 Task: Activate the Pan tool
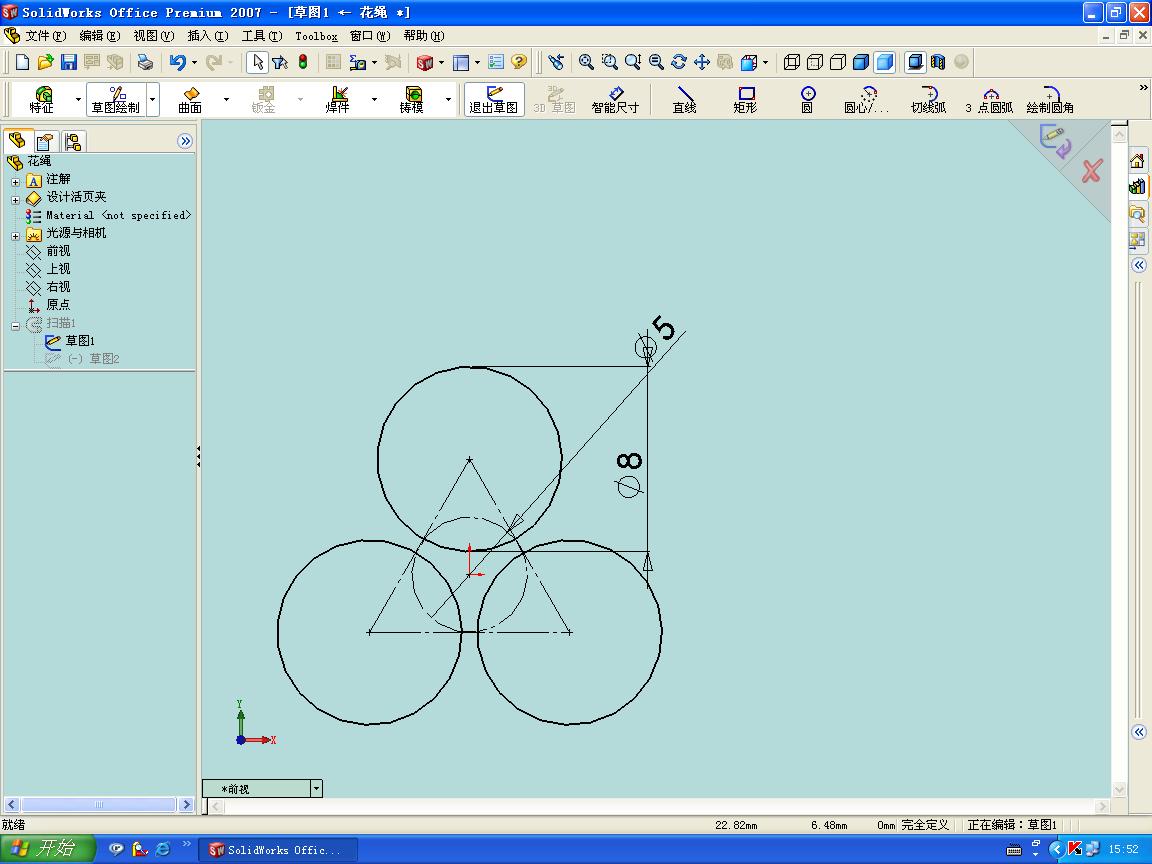tap(702, 62)
